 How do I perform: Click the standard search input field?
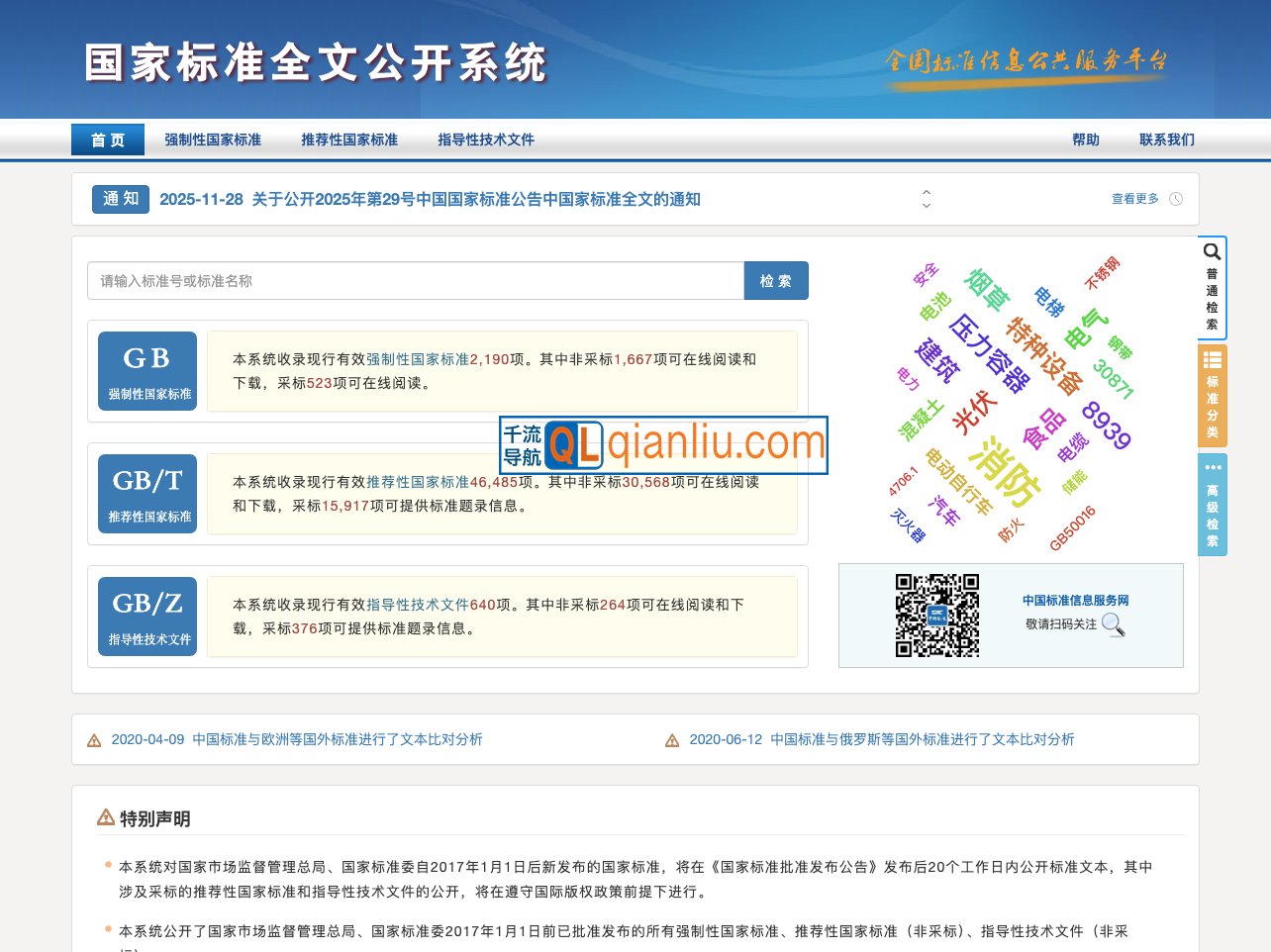coord(416,280)
